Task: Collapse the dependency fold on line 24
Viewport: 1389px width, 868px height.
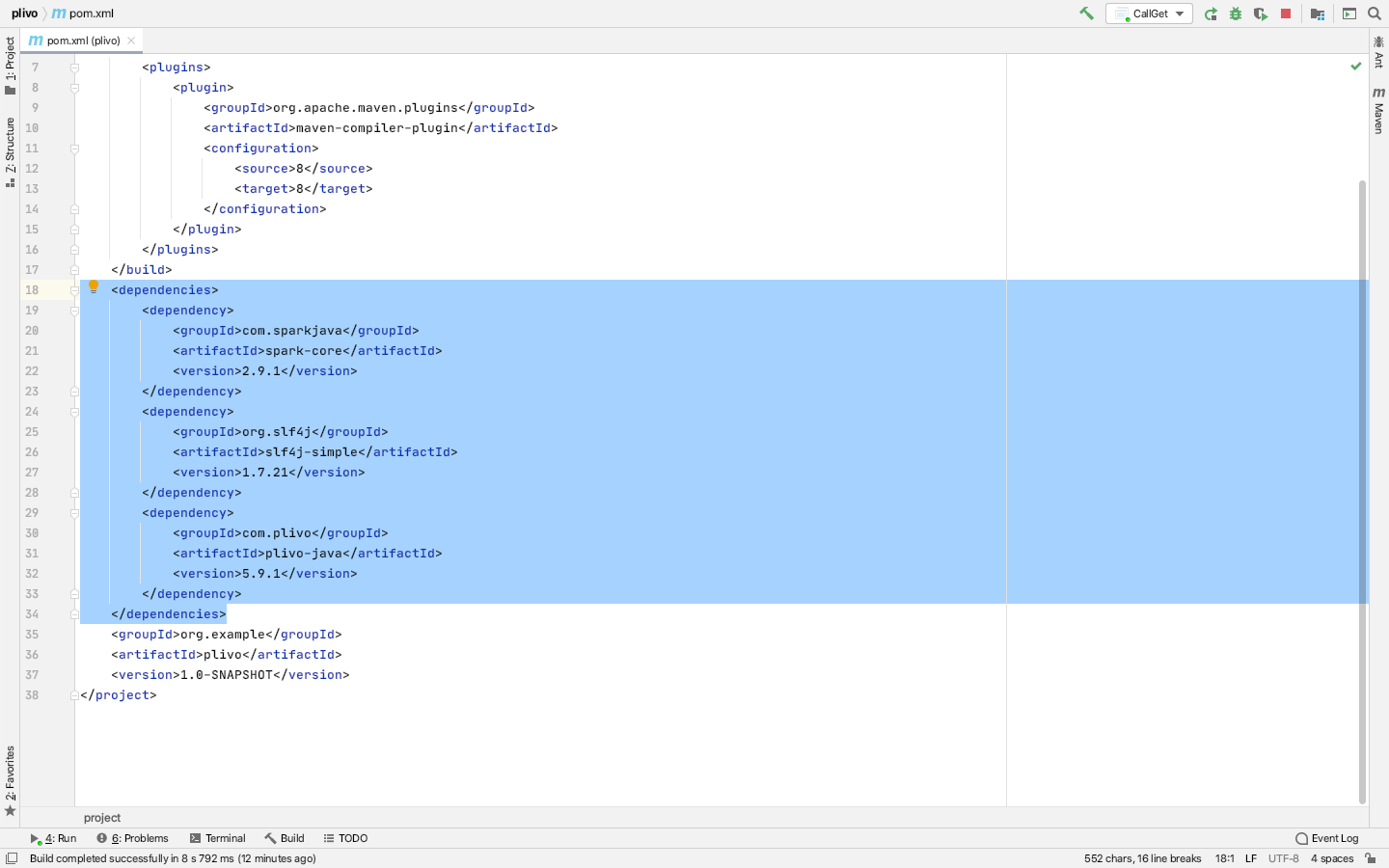Action: (x=74, y=412)
